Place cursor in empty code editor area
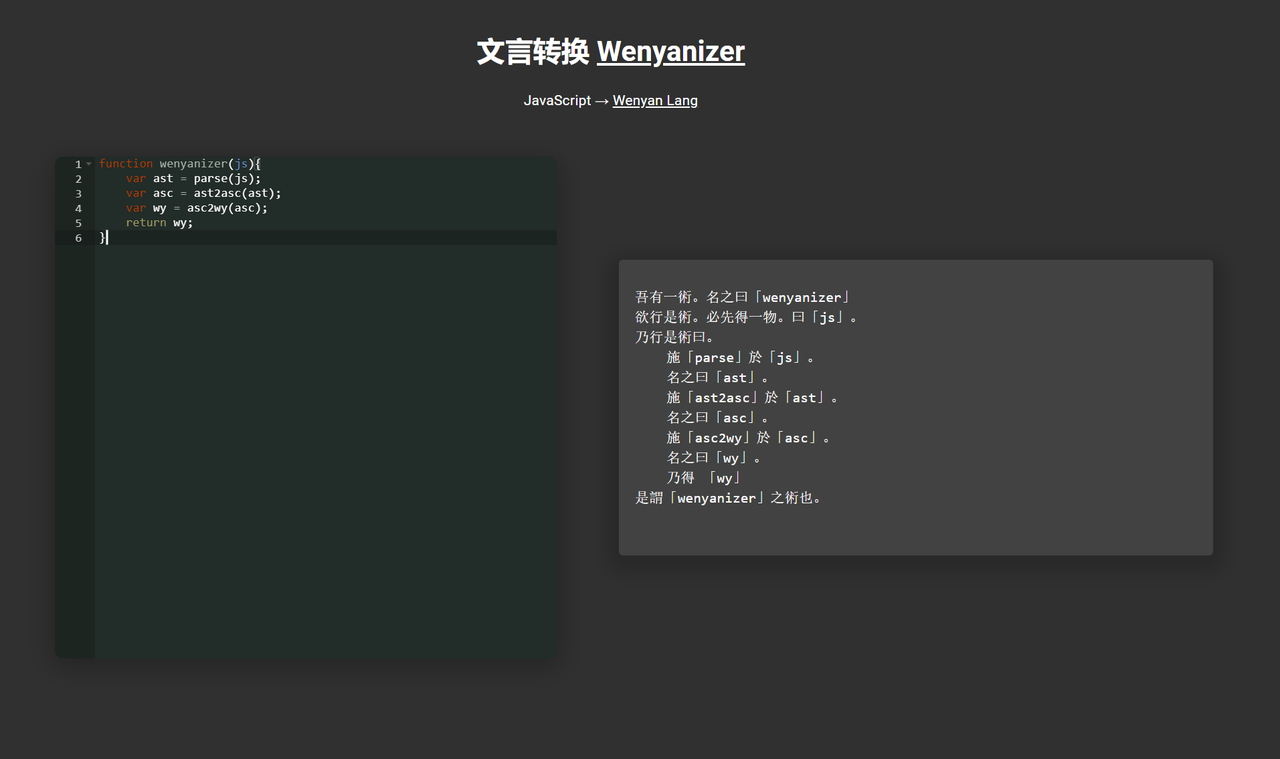This screenshot has width=1280, height=759. pos(325,450)
